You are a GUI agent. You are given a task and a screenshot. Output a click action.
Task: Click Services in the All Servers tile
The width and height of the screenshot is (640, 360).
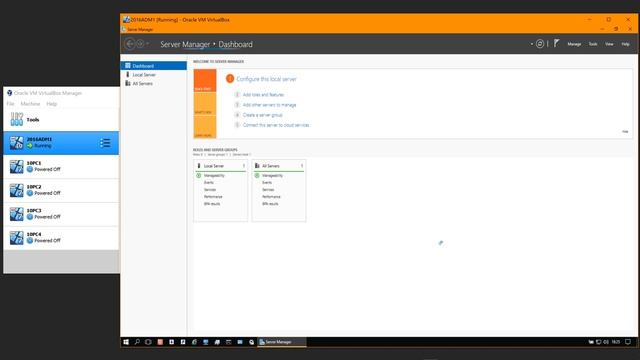268,190
